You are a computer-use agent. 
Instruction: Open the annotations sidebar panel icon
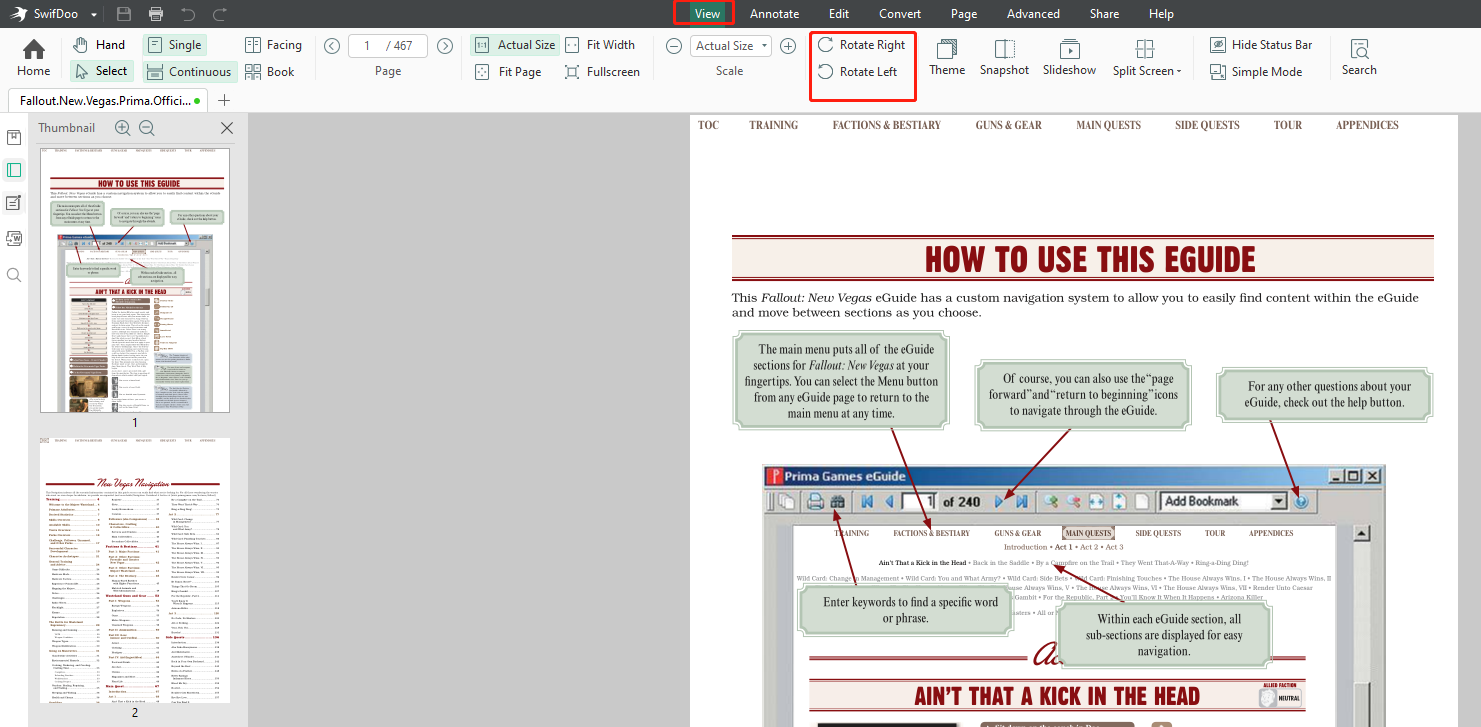(x=14, y=203)
